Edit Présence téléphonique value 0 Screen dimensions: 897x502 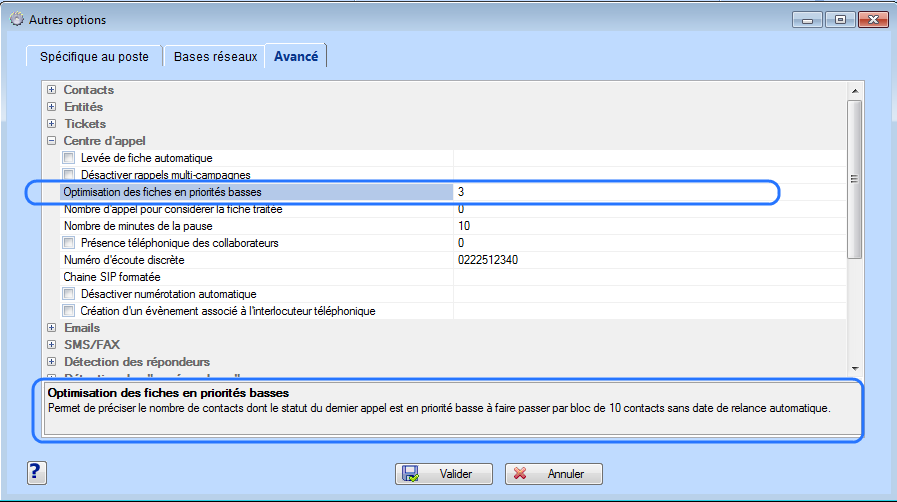click(650, 243)
